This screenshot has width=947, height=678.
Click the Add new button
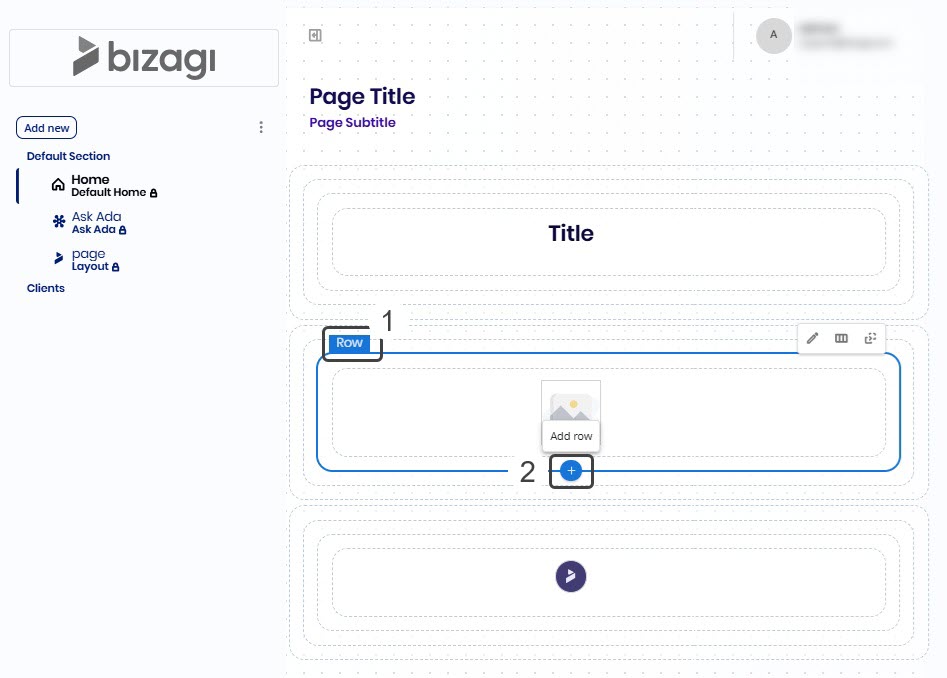[x=47, y=128]
